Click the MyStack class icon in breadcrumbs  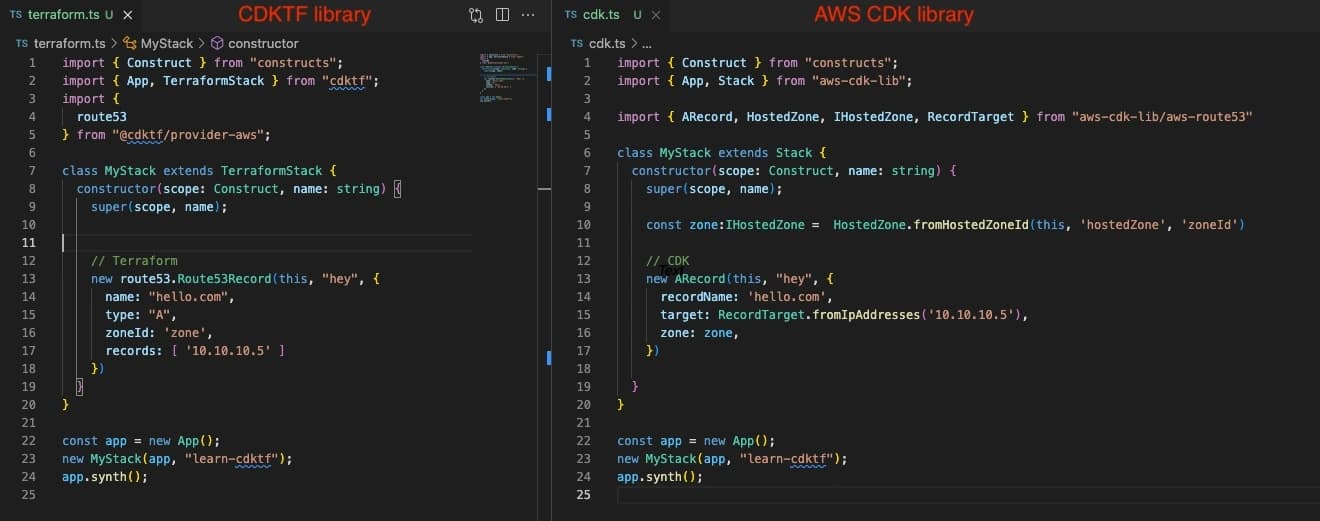130,43
